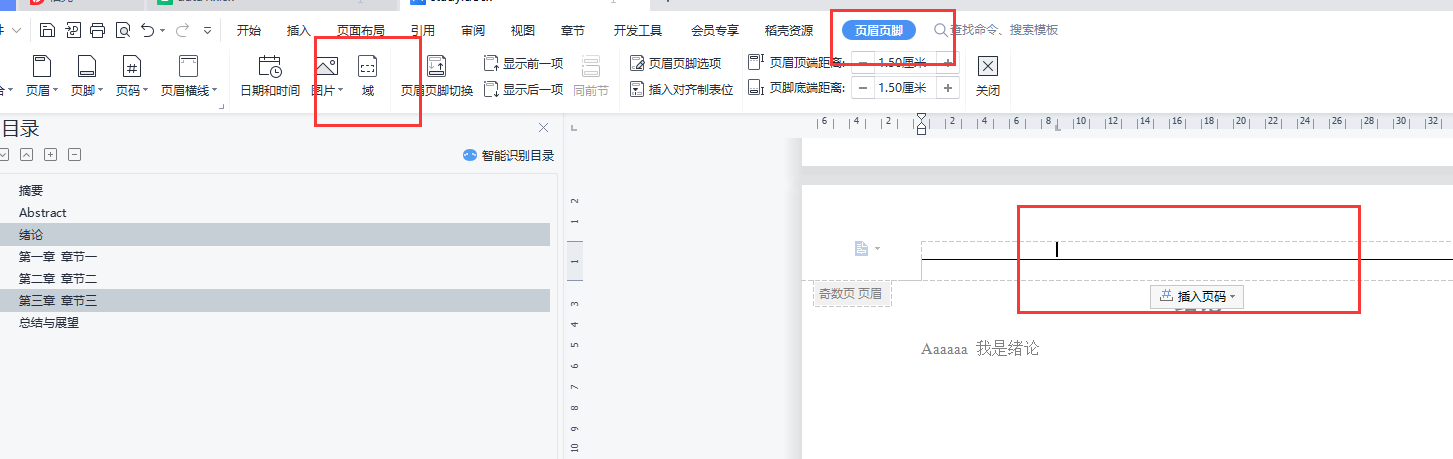Click the expand-one-level plus icon in 目录
The image size is (1453, 459).
click(50, 154)
